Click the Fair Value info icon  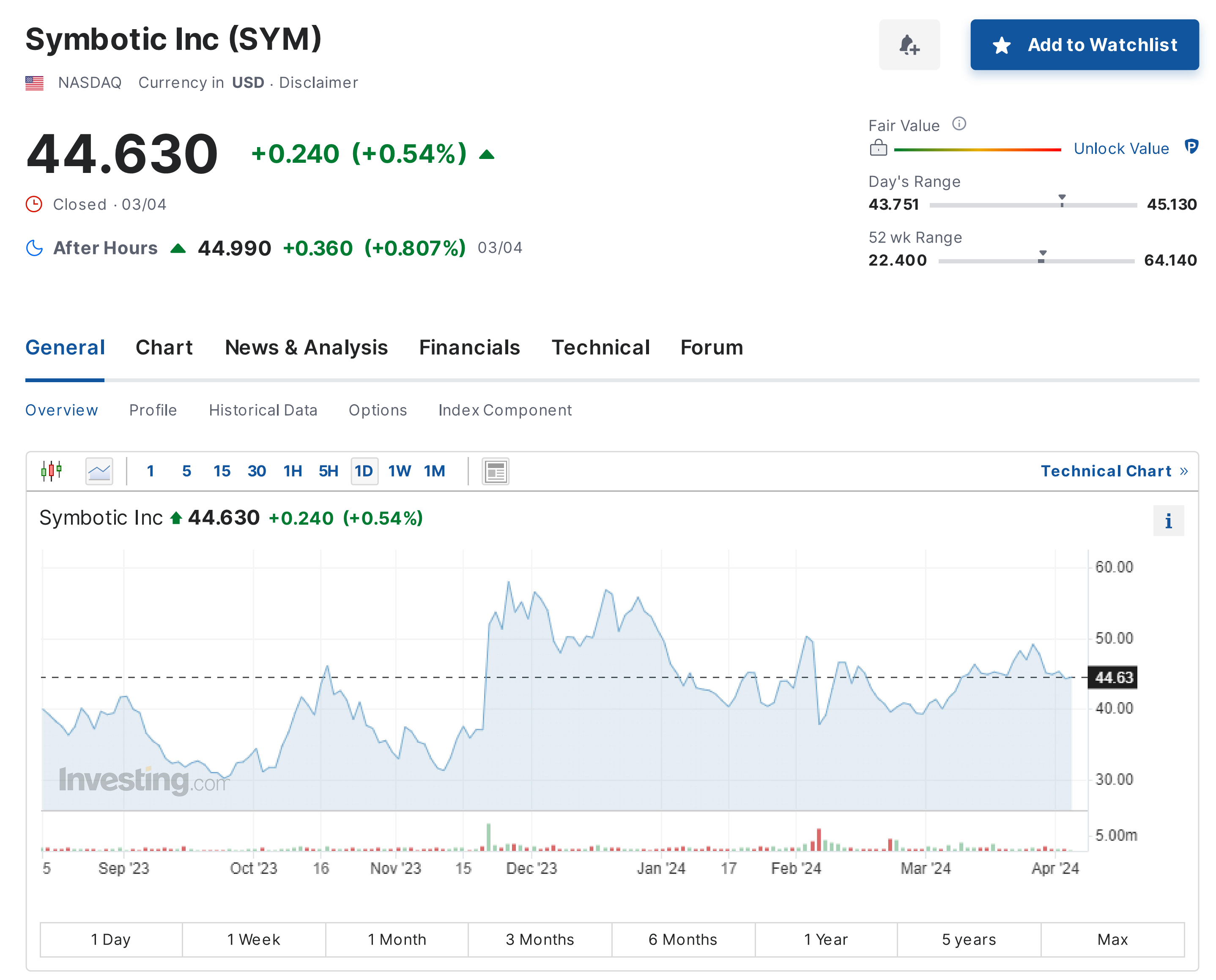coord(959,123)
